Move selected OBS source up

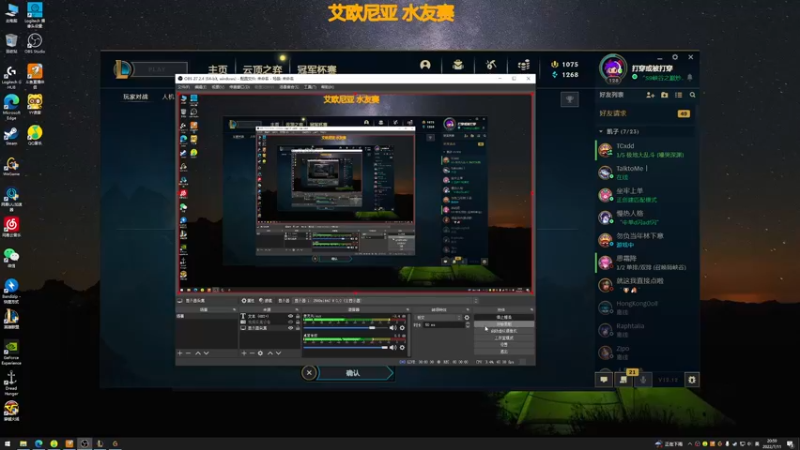(x=270, y=353)
